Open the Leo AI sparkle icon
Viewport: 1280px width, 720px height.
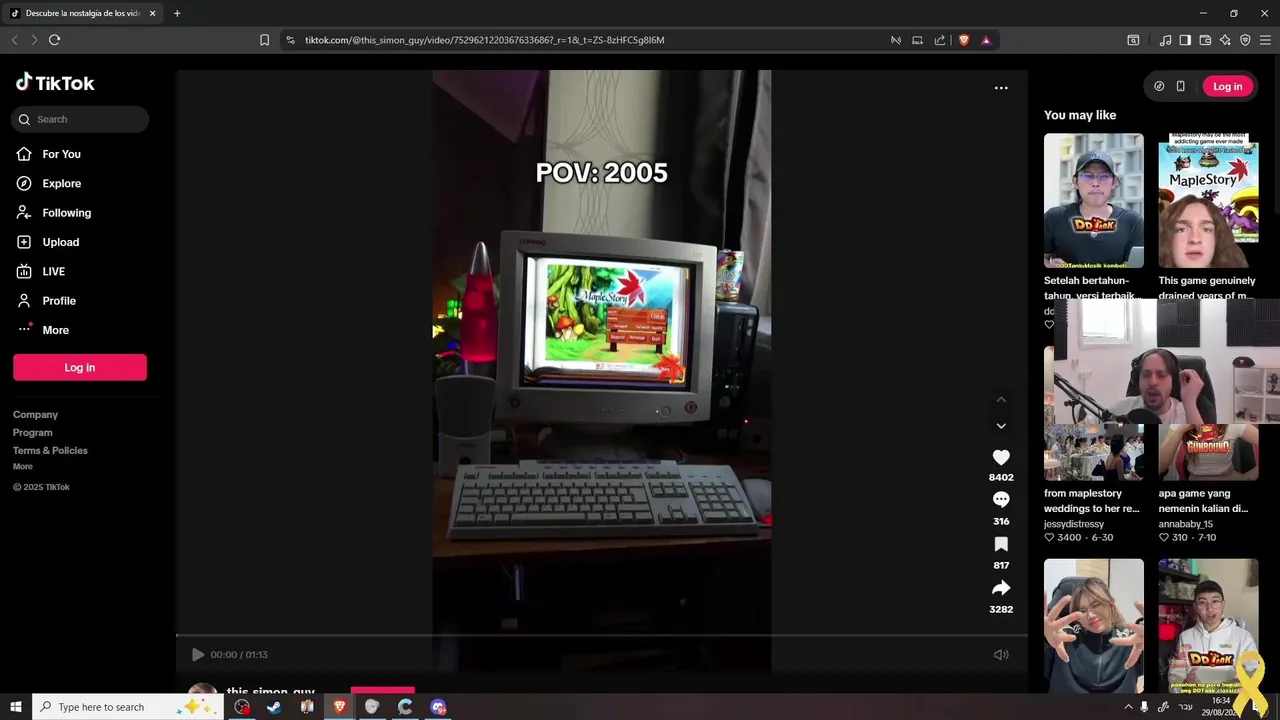(1225, 40)
